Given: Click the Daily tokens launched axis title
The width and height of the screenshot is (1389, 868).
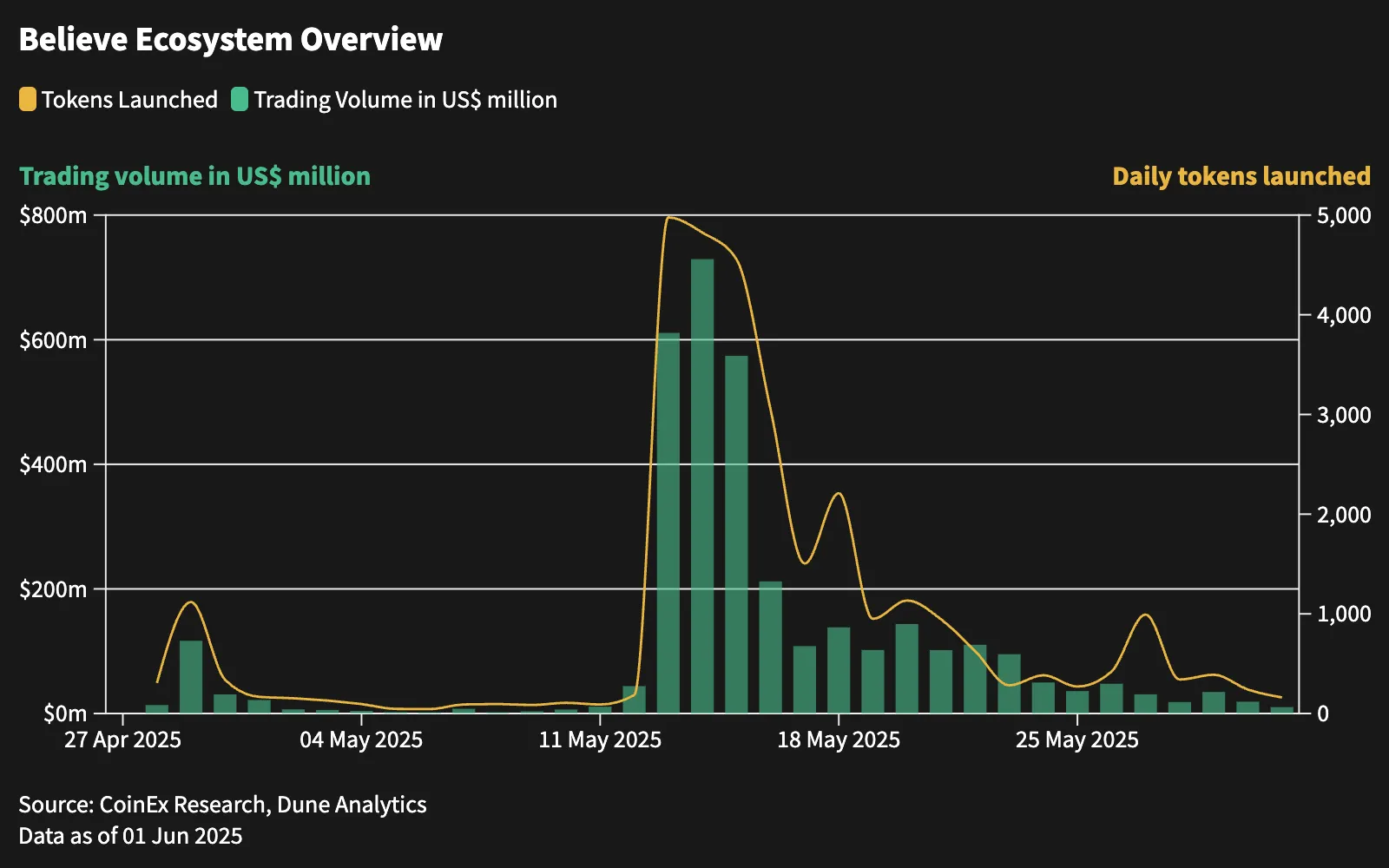Looking at the screenshot, I should (x=1241, y=176).
